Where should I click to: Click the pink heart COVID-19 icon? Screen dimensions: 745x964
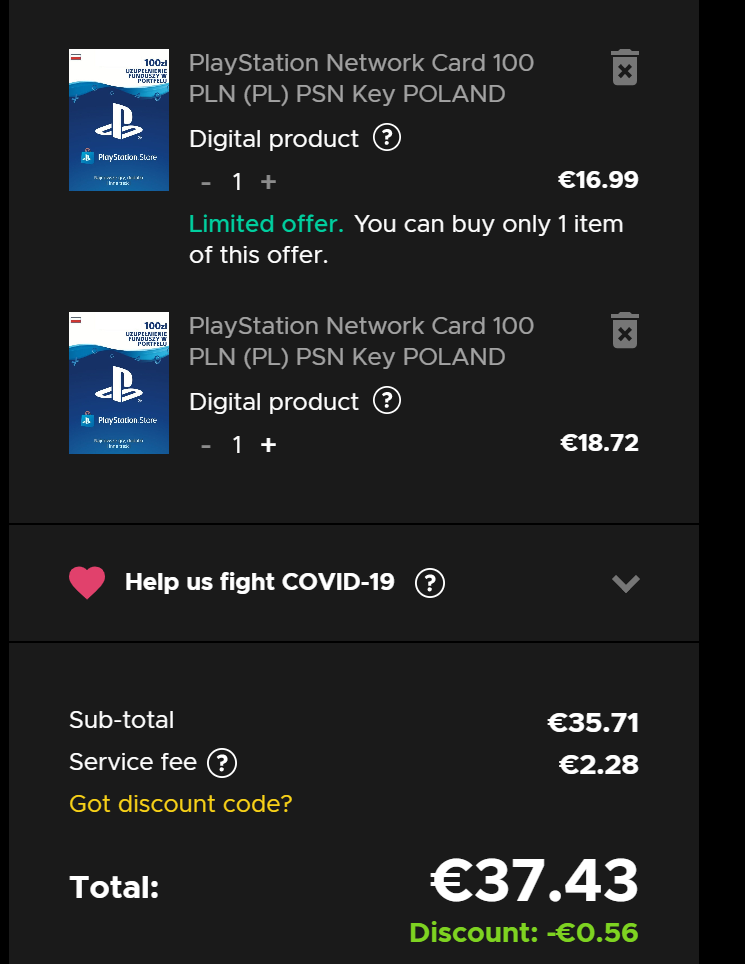coord(87,582)
